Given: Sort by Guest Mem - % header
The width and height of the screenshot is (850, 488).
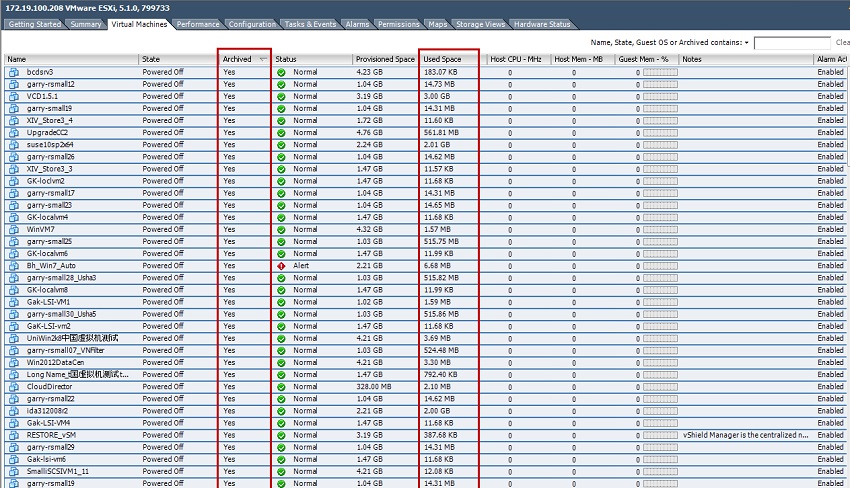Looking at the screenshot, I should (647, 59).
